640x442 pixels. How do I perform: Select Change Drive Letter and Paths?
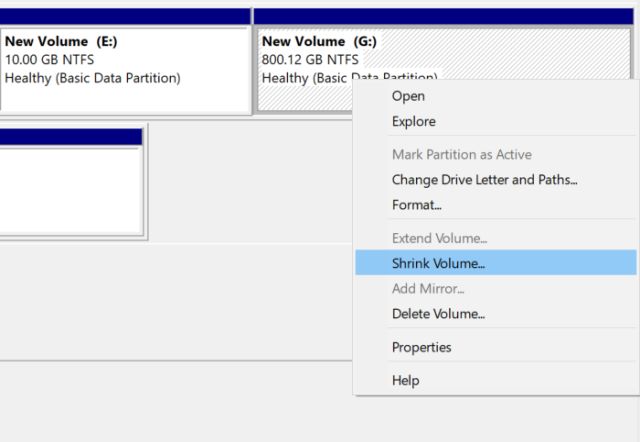pos(496,180)
